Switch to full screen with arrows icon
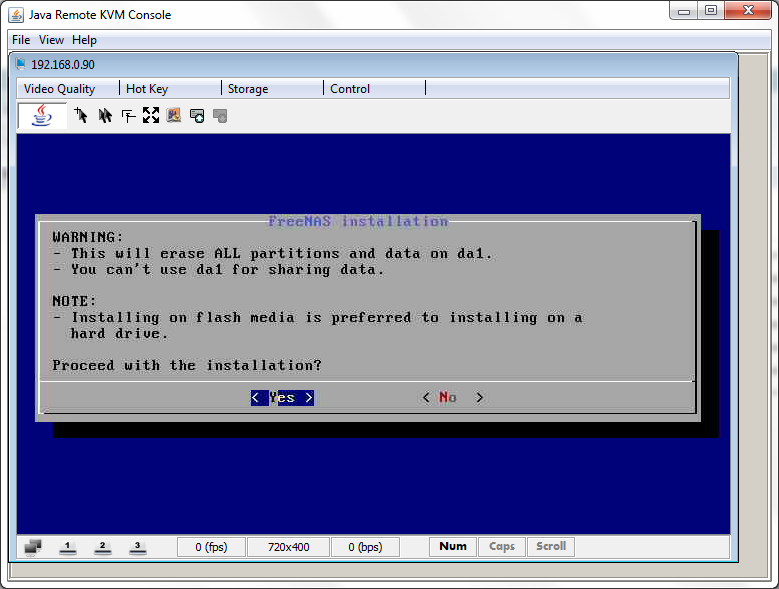This screenshot has height=589, width=779. click(151, 116)
